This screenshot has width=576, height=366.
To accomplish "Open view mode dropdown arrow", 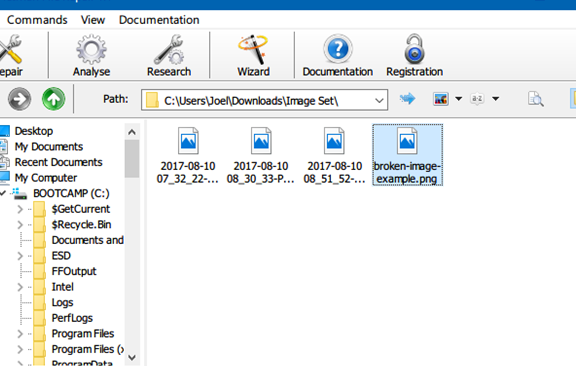I will [x=458, y=98].
